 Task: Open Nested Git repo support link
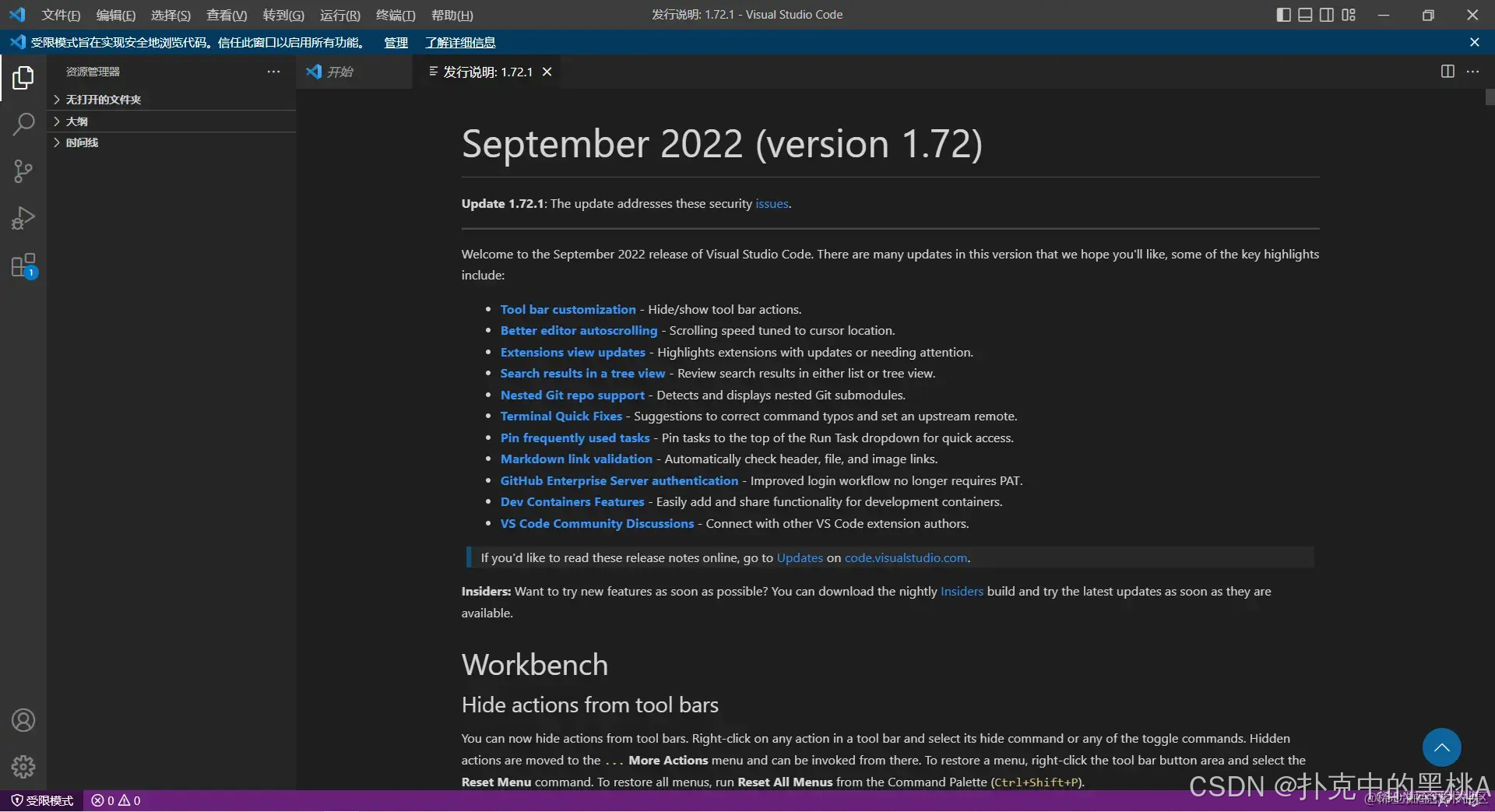coord(572,395)
